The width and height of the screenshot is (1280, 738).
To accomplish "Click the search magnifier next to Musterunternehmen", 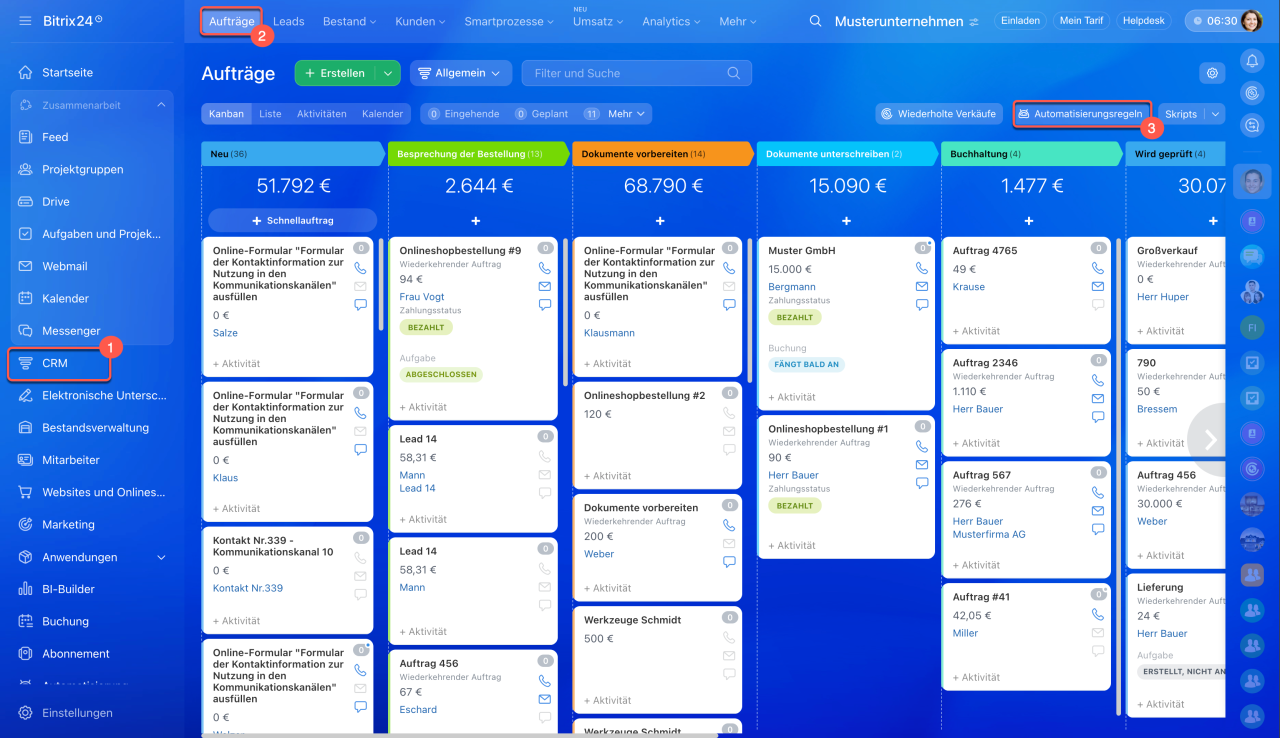I will pyautogui.click(x=816, y=21).
